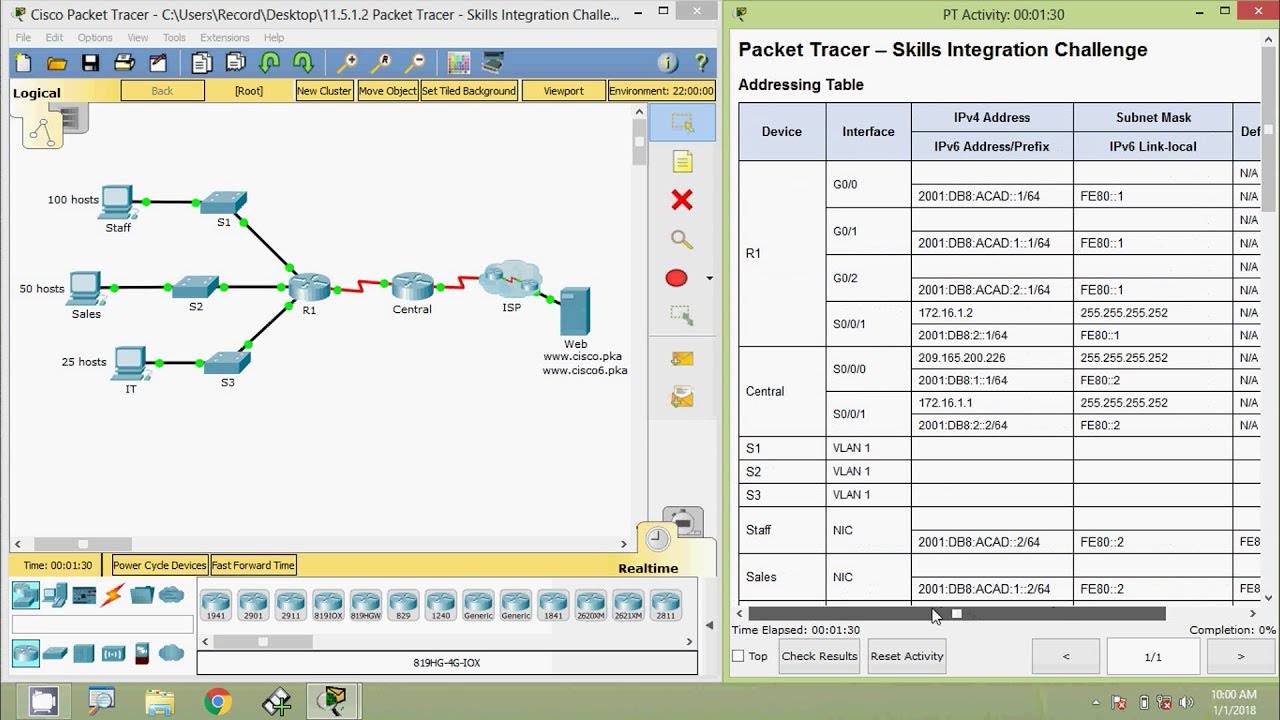
Task: Toggle the Top checkbox in PT Activity
Action: 738,656
